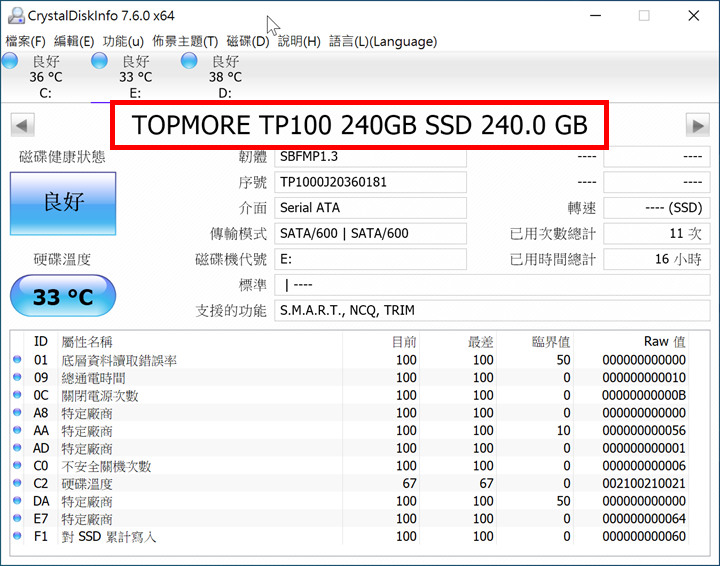Click the 良好 health status button
The height and width of the screenshot is (566, 720).
click(x=63, y=203)
